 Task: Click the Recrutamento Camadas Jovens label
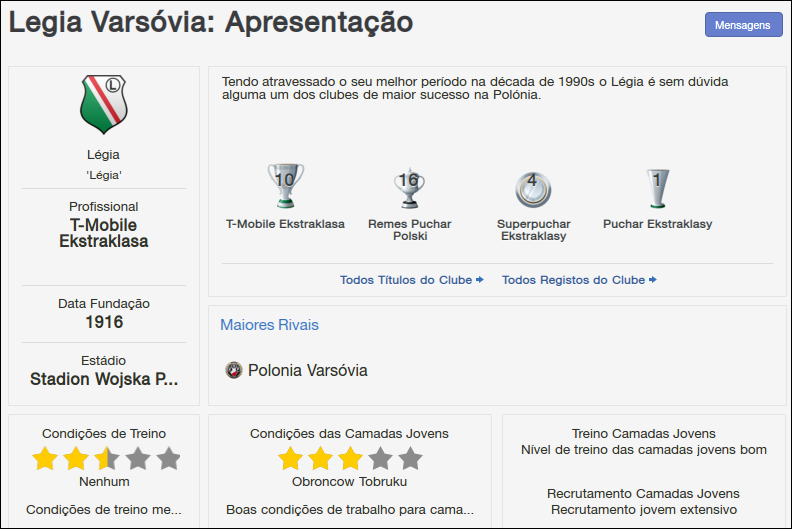[x=643, y=493]
